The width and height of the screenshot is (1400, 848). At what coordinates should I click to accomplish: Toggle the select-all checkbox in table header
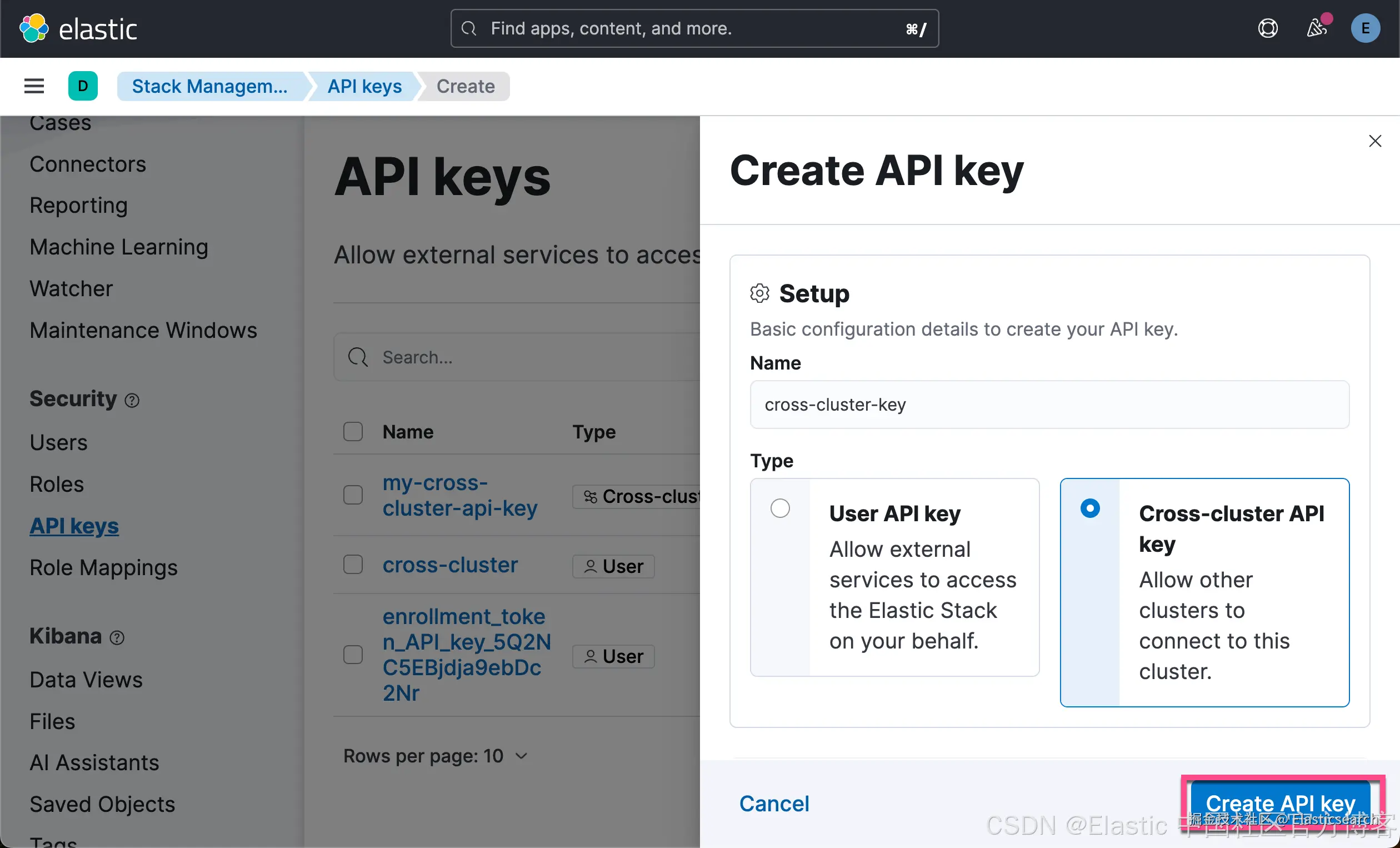click(x=353, y=432)
